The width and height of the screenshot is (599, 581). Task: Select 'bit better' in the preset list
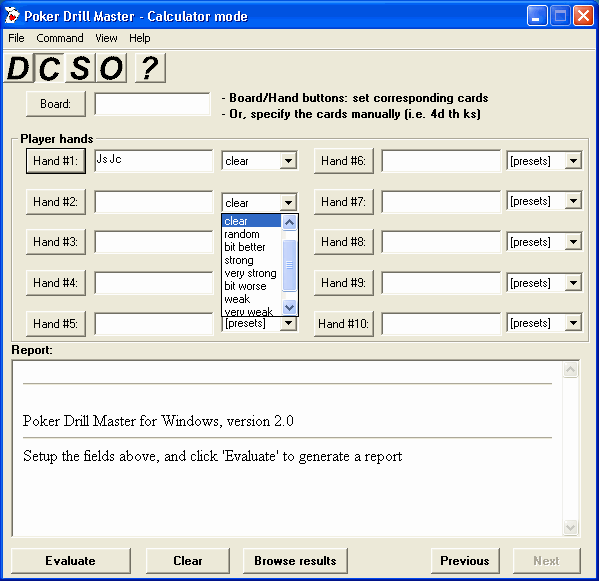tap(252, 247)
